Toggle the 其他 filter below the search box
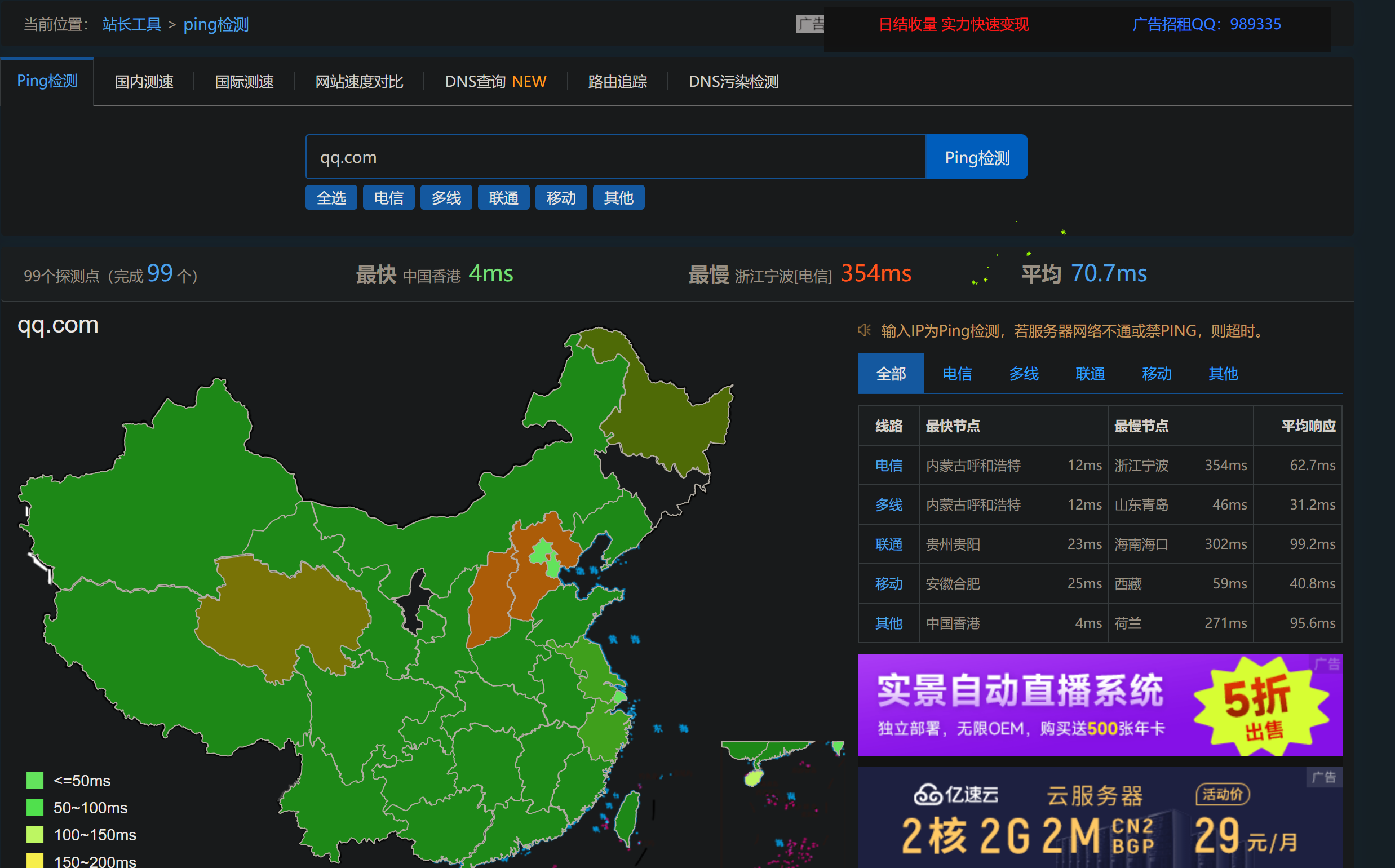The image size is (1395, 868). (618, 197)
